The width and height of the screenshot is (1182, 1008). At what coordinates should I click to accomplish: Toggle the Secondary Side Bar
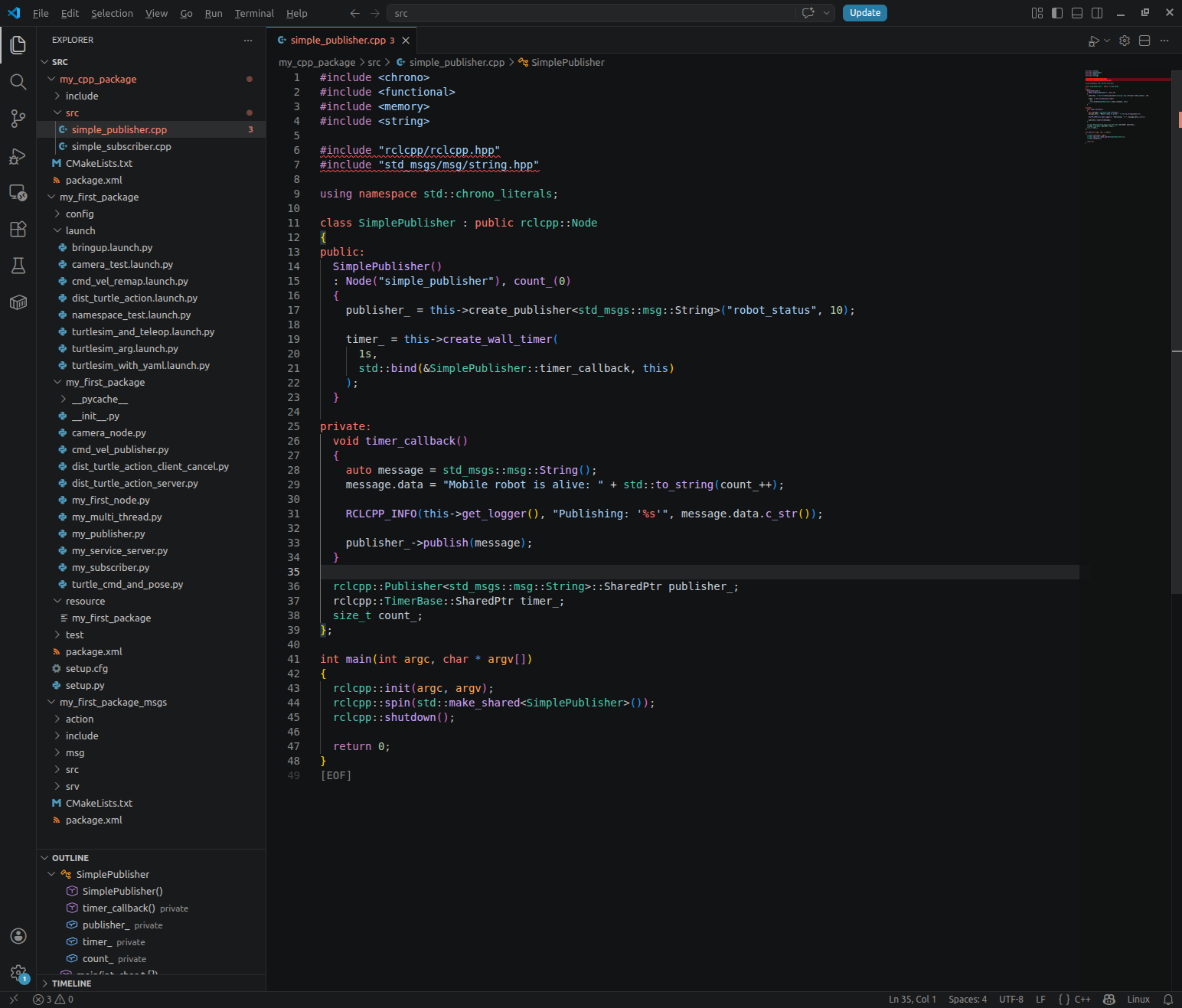click(1097, 13)
